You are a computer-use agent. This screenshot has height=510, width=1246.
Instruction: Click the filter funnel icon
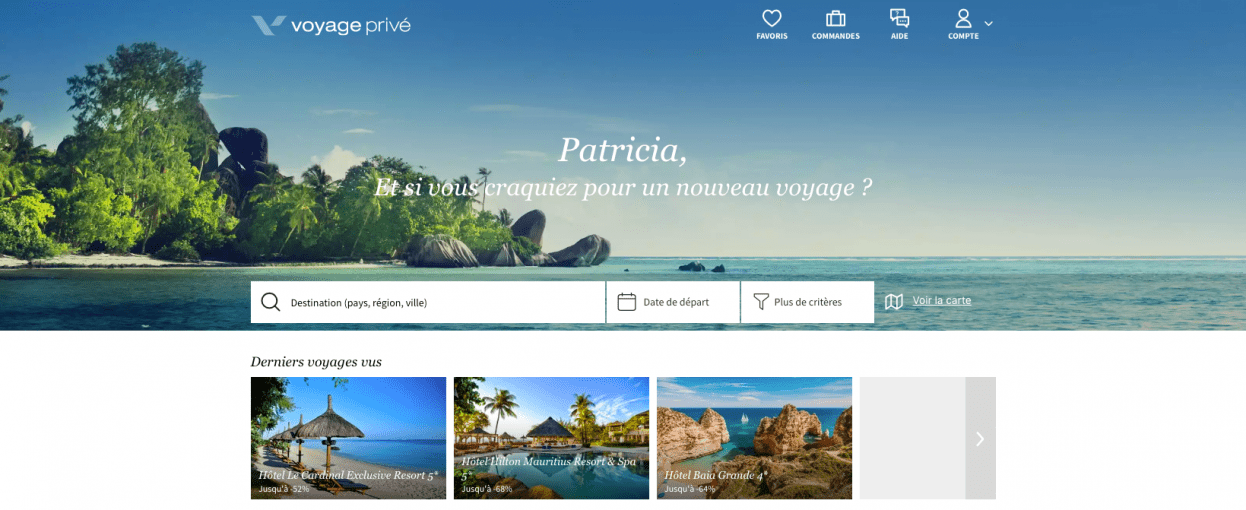click(761, 302)
